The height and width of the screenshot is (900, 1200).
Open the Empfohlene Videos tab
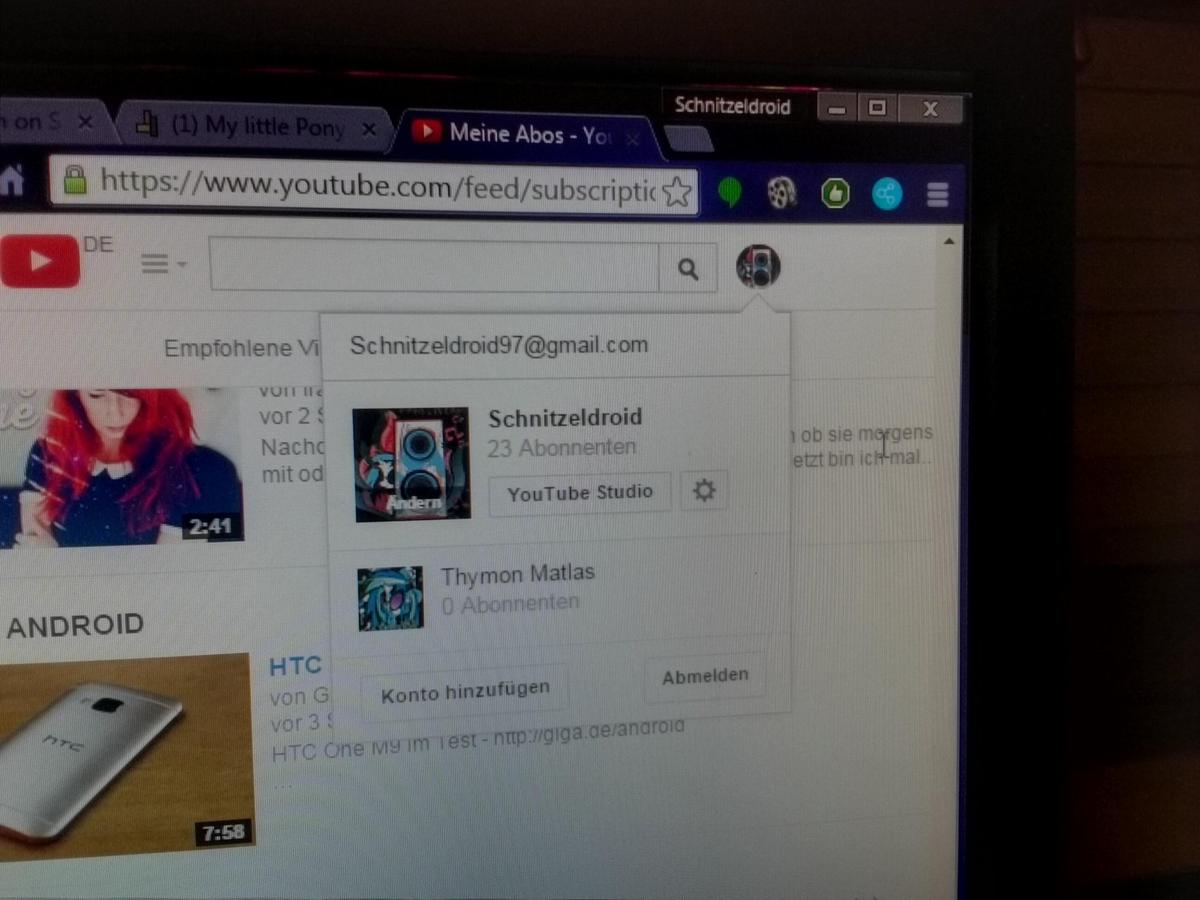[242, 348]
